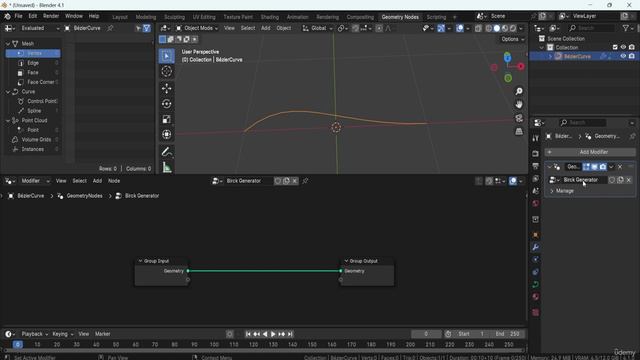Image resolution: width=640 pixels, height=360 pixels.
Task: Open the Particles properties tab icon
Action: tap(536, 260)
